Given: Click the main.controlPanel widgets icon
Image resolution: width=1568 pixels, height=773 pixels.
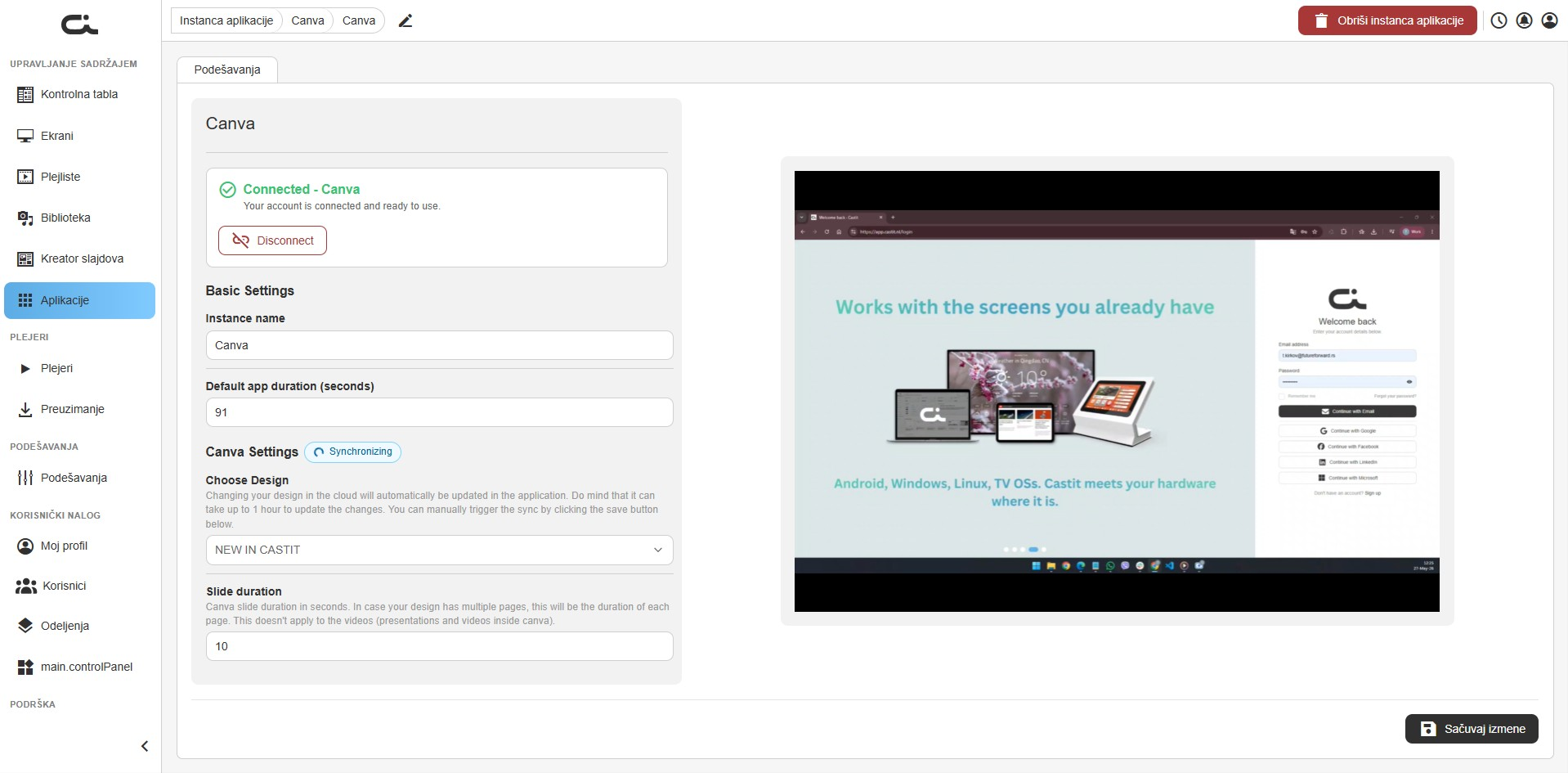Looking at the screenshot, I should coord(25,667).
